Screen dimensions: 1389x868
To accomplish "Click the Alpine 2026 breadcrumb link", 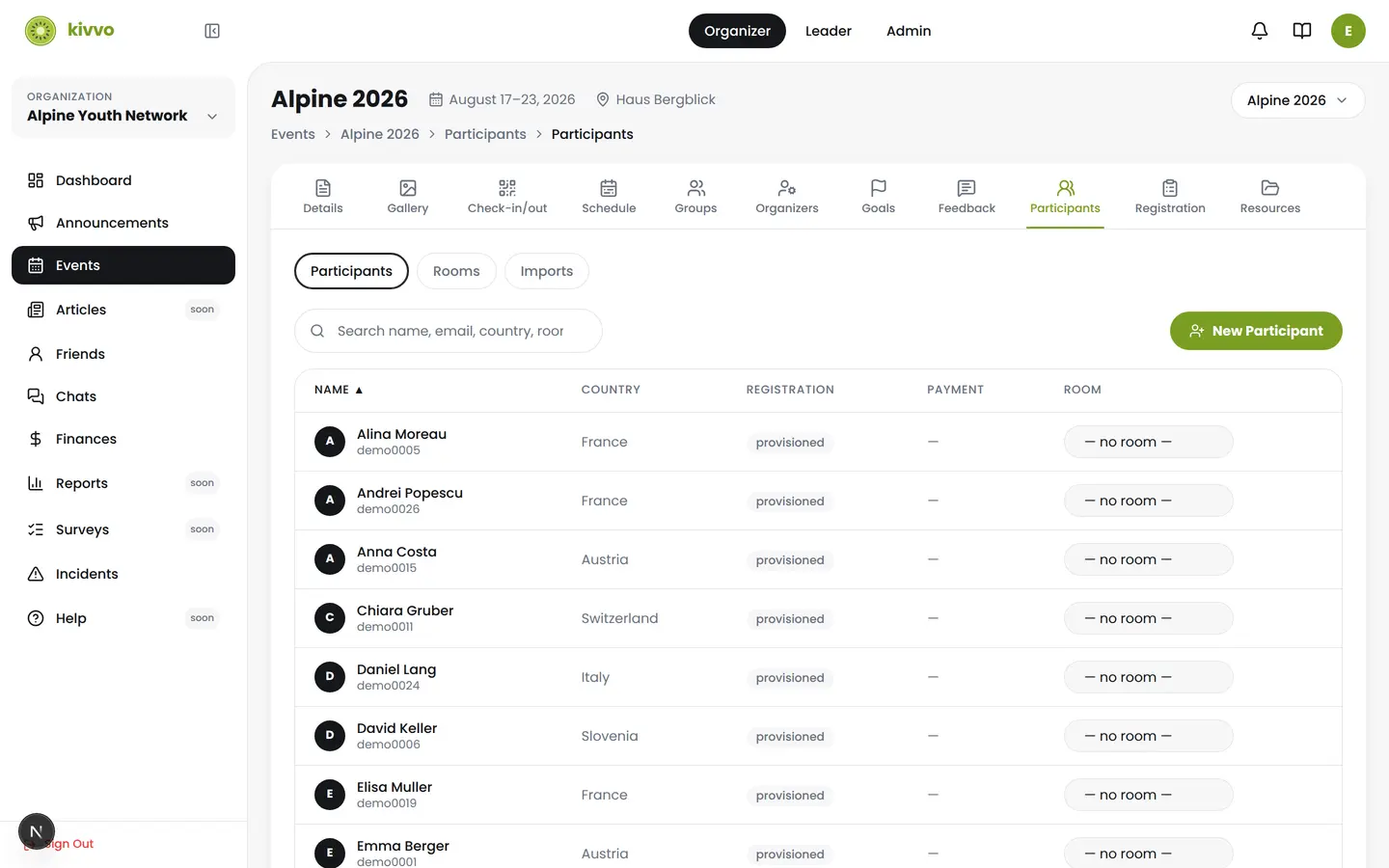I will point(380,134).
